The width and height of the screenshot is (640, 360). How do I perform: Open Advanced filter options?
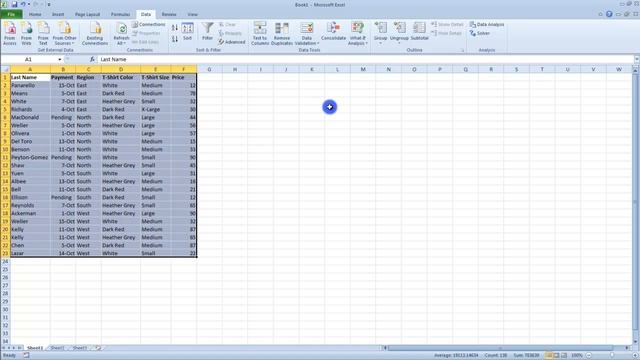(232, 42)
